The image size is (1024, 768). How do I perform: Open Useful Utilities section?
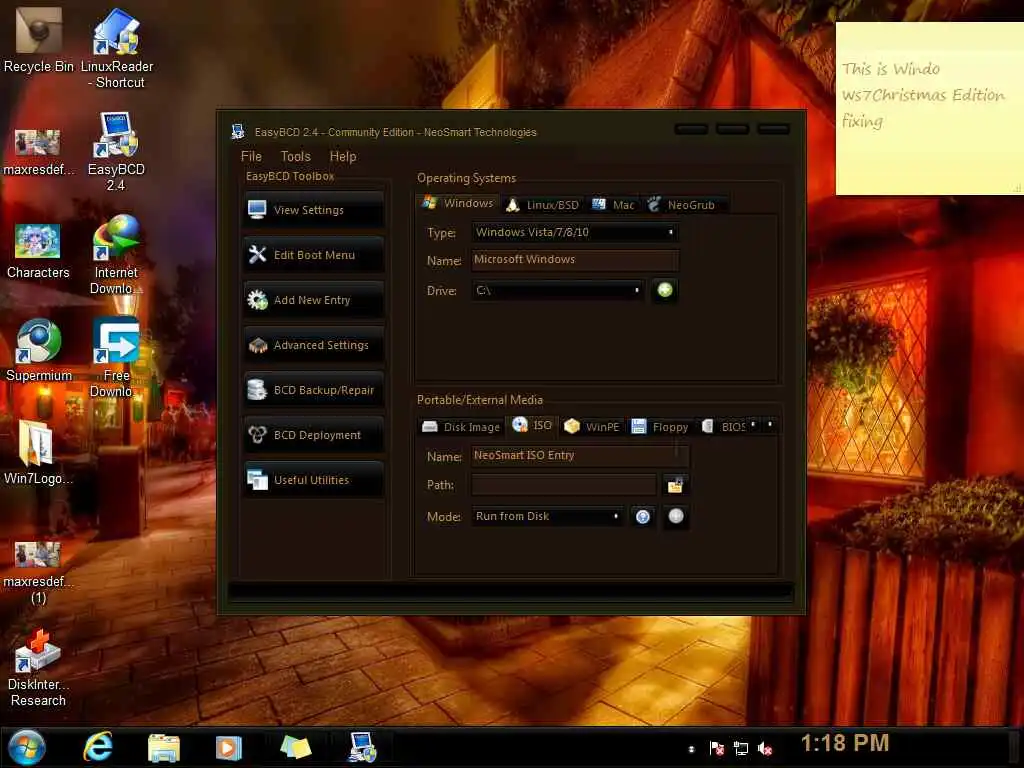(x=313, y=480)
